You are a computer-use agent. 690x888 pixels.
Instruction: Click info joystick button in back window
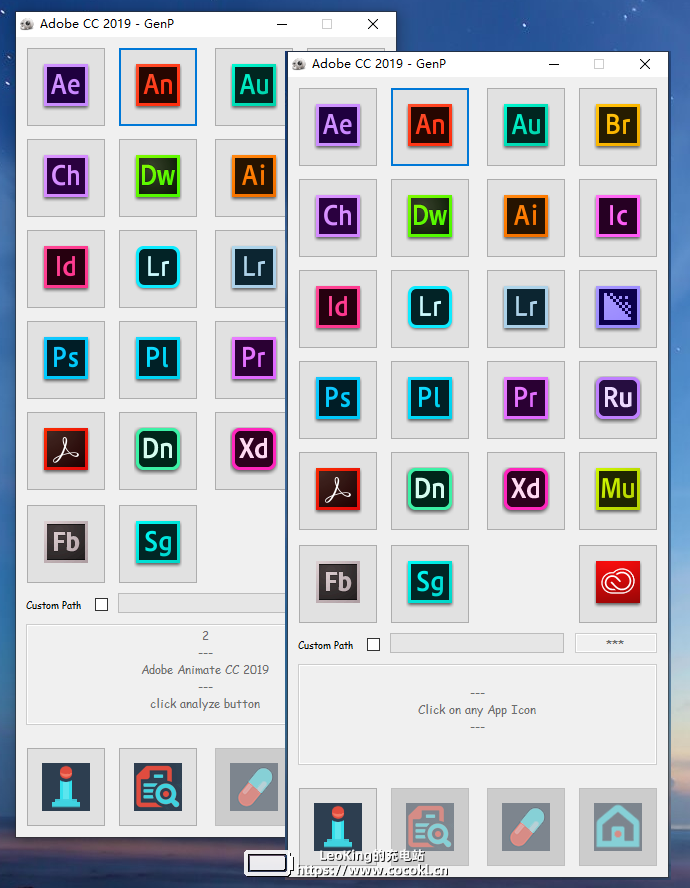click(66, 787)
